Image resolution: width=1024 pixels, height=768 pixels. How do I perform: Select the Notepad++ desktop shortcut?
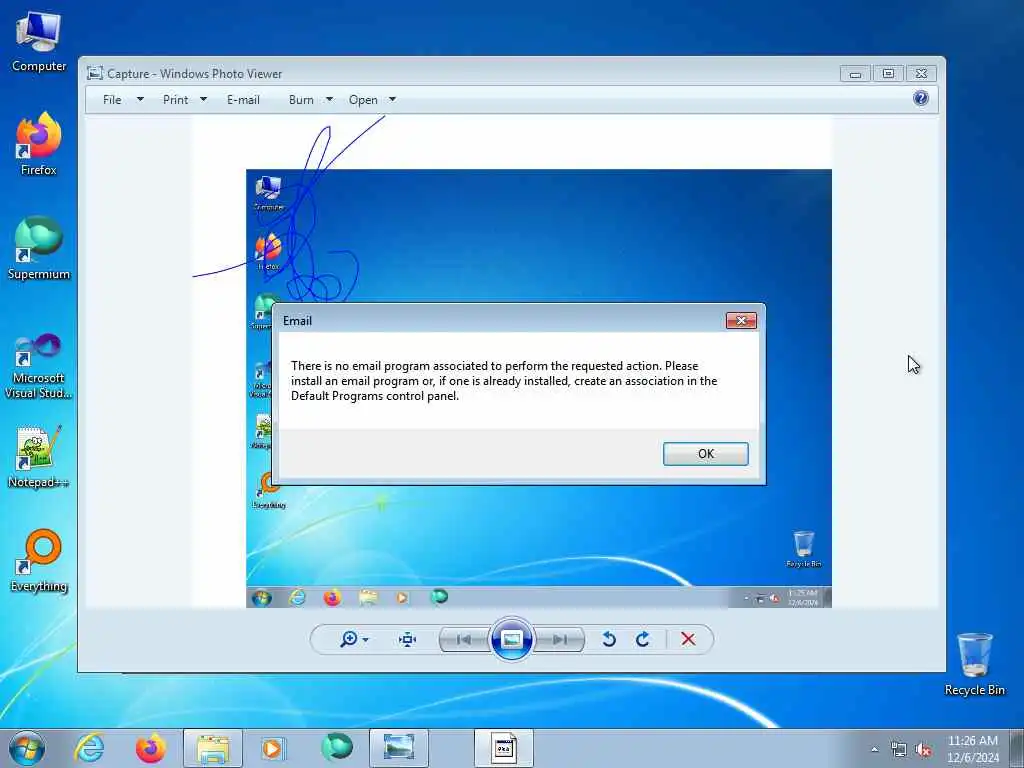pyautogui.click(x=39, y=456)
